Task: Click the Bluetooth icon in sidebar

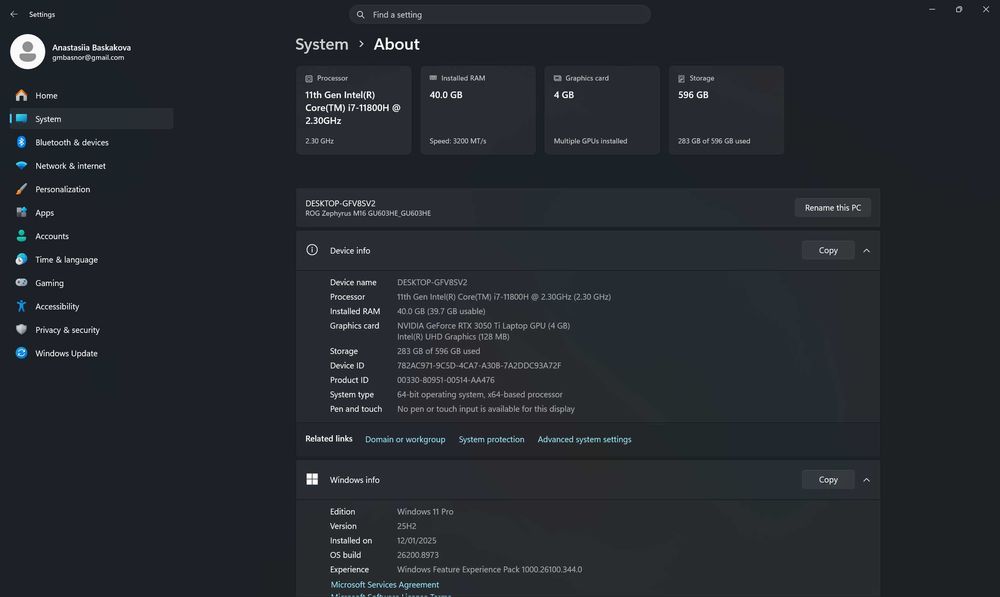Action: [x=22, y=142]
